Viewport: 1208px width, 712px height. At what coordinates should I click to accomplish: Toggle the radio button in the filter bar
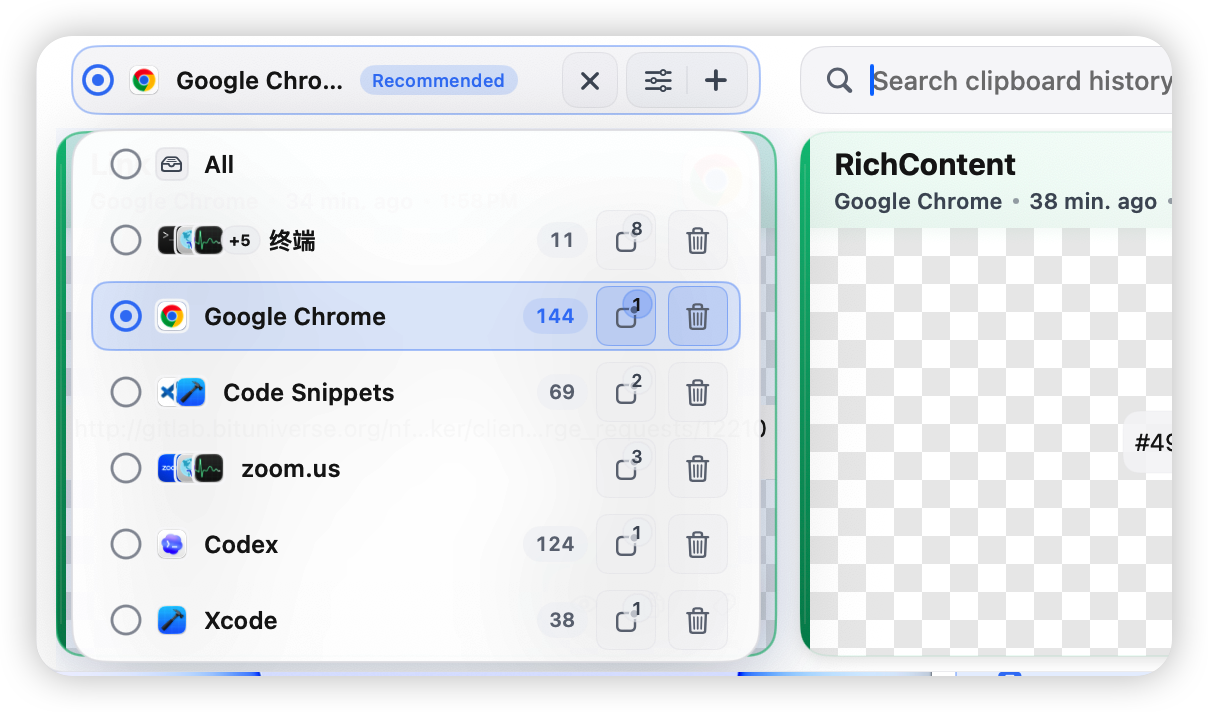point(98,80)
